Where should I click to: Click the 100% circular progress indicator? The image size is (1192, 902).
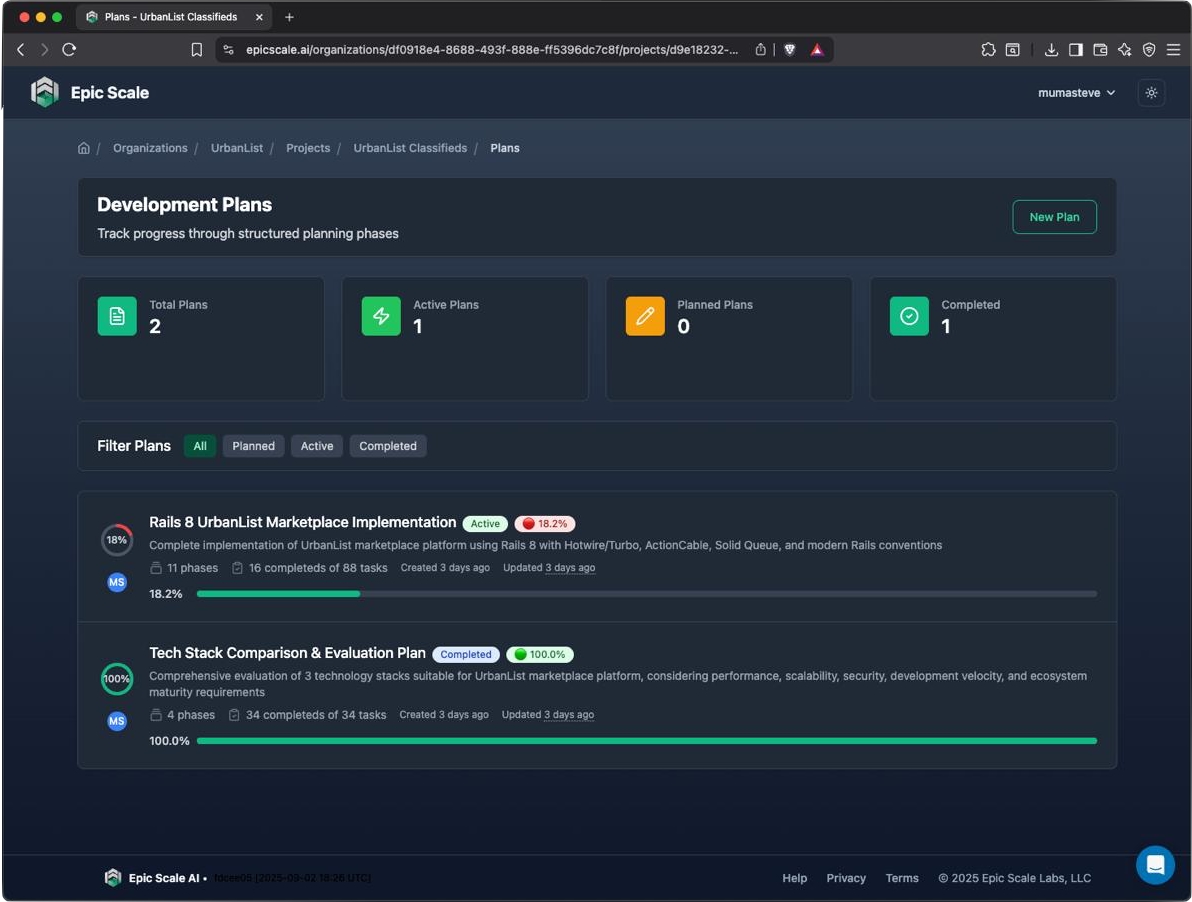[x=116, y=679]
